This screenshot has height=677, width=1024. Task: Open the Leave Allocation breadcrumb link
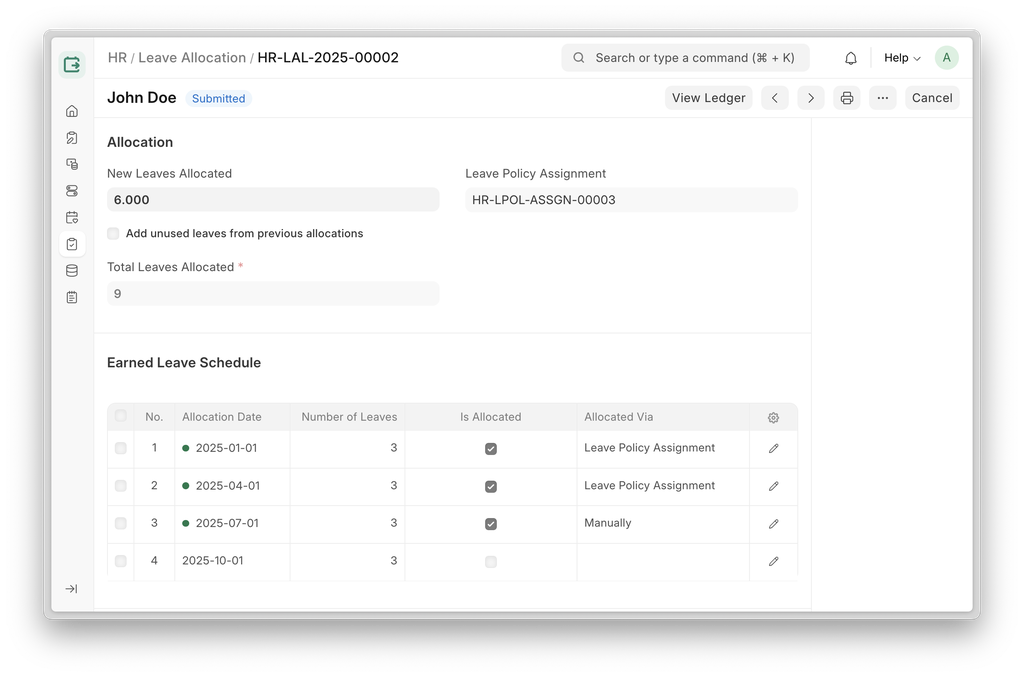[192, 58]
